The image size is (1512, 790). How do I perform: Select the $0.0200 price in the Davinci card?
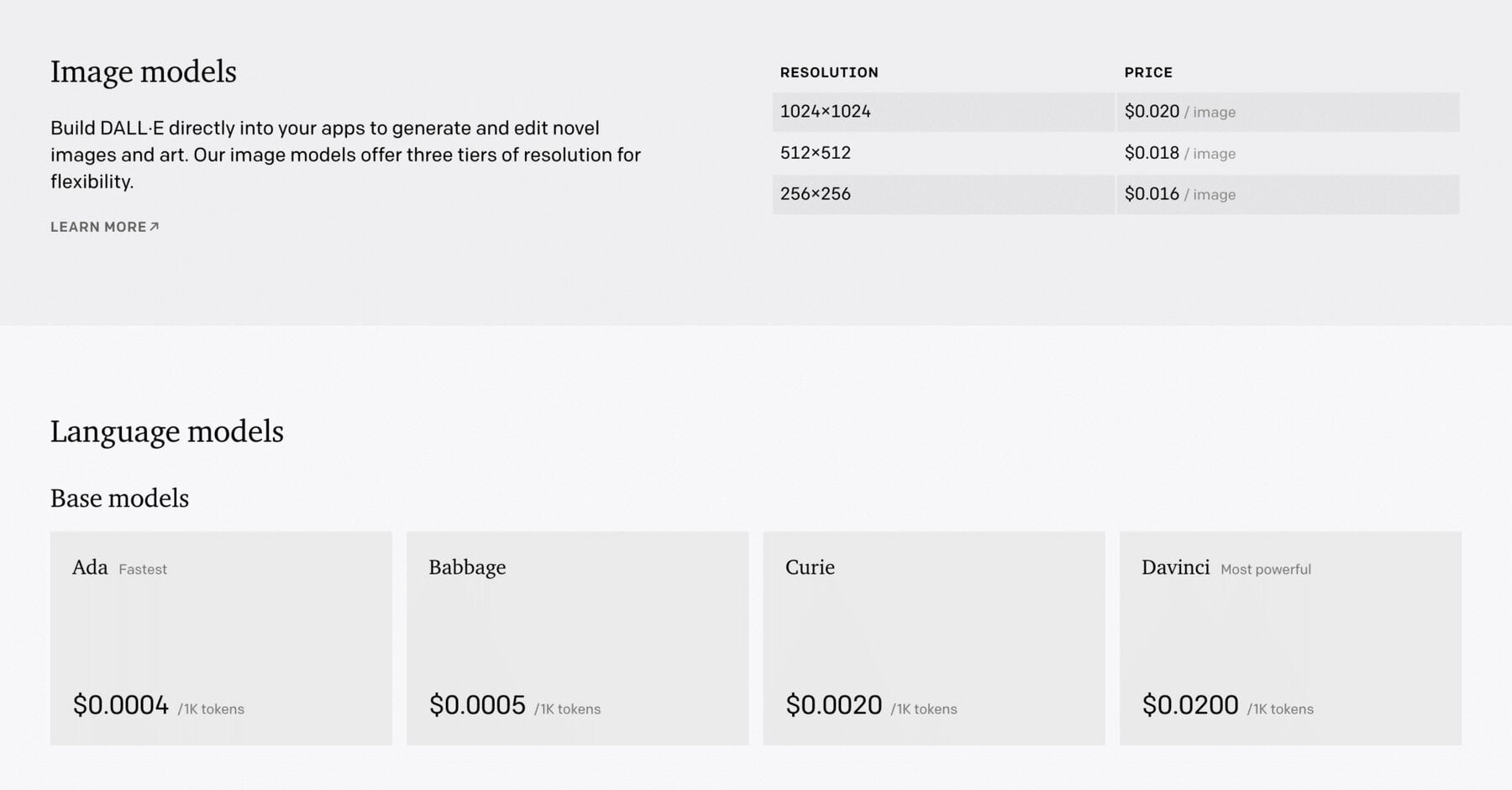(1190, 704)
